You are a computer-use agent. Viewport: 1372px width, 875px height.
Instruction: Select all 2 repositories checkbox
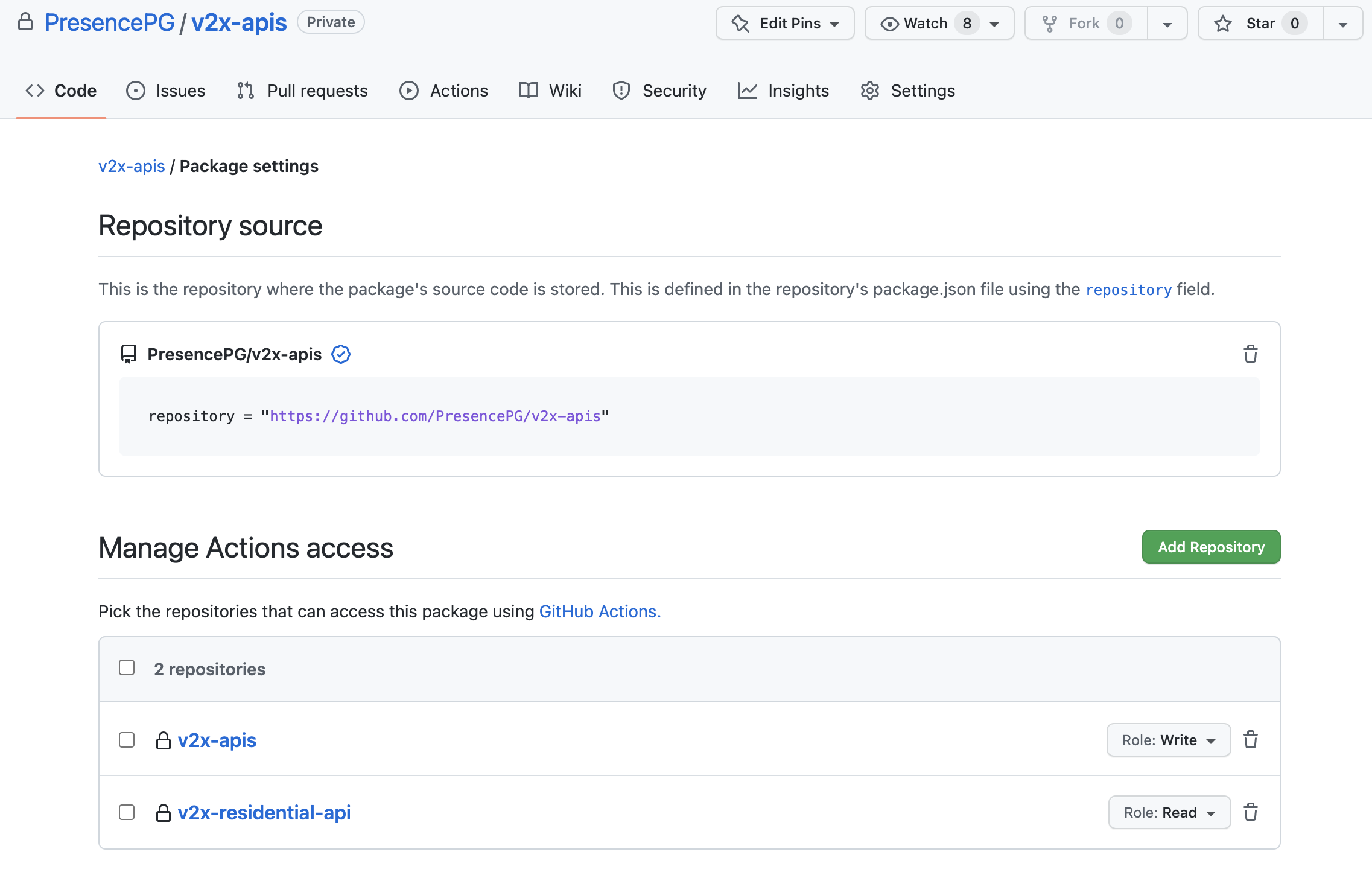[x=127, y=667]
